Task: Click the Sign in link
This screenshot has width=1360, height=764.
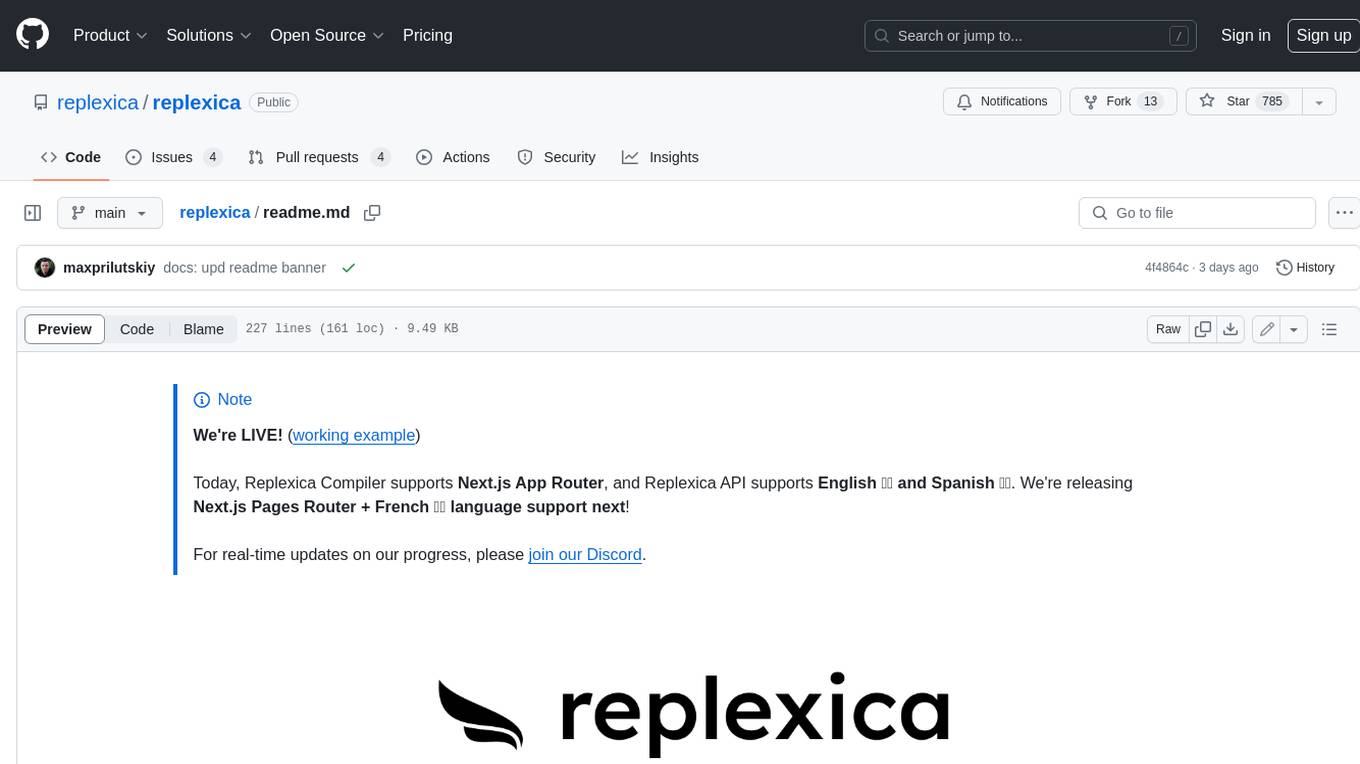Action: tap(1245, 35)
